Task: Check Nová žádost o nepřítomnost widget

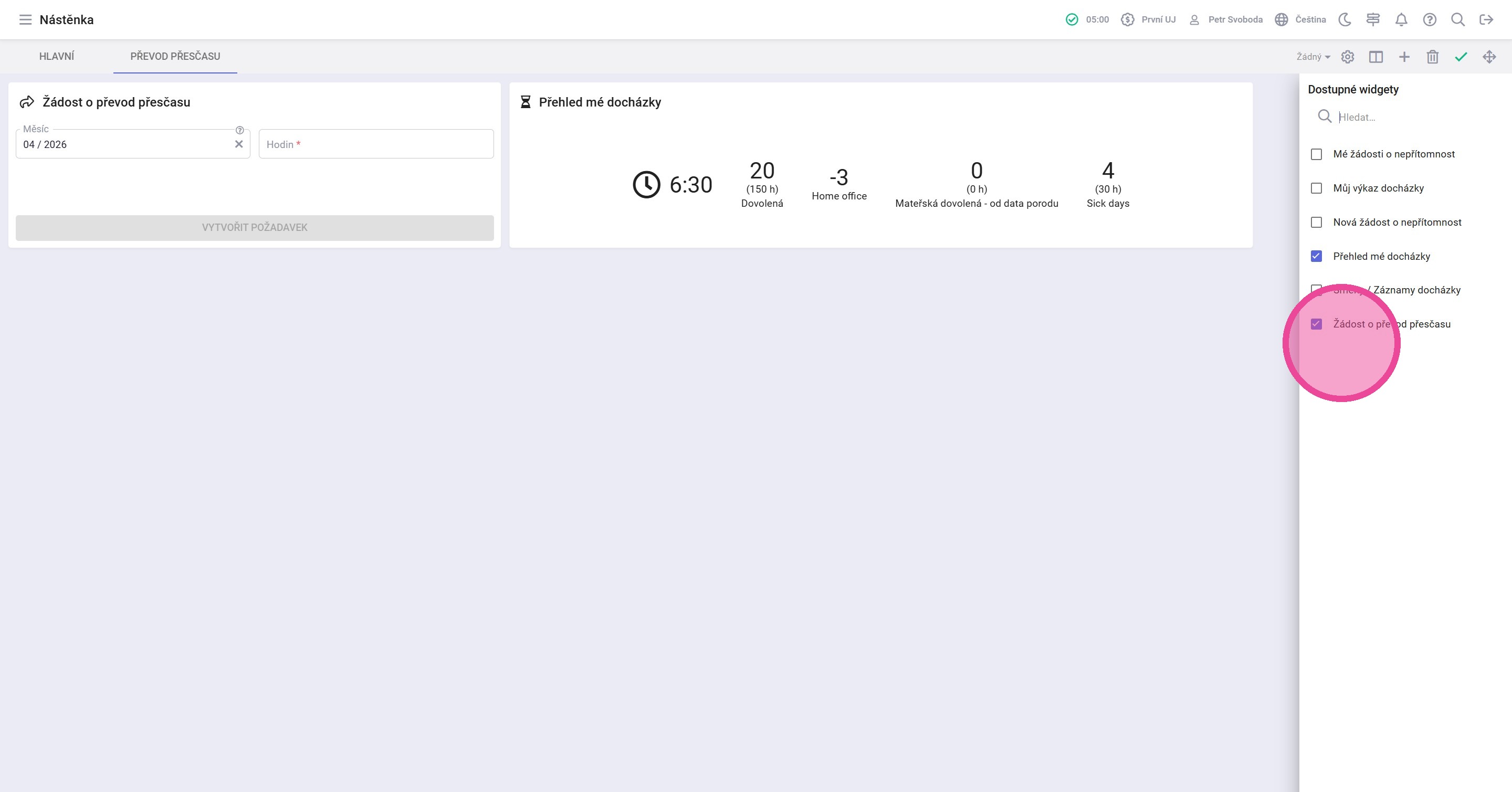Action: click(1317, 223)
